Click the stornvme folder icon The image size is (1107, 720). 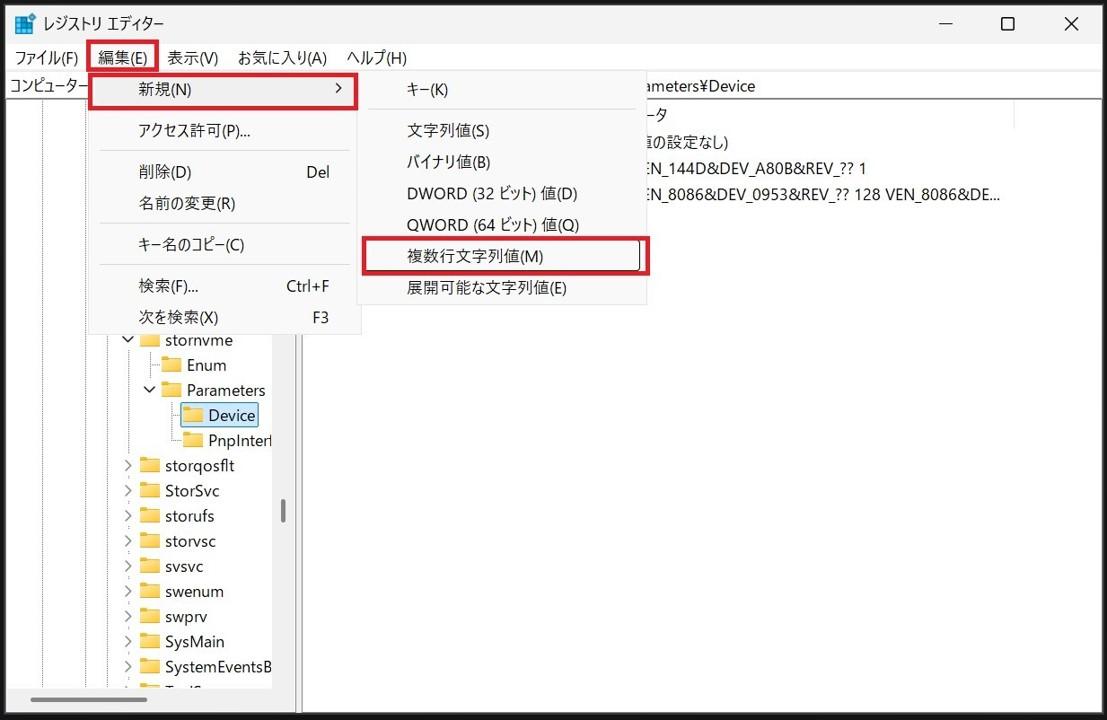click(x=150, y=340)
